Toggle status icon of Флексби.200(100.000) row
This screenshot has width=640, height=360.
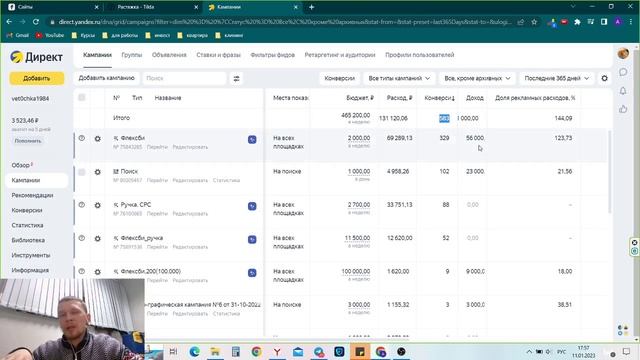pyautogui.click(x=82, y=271)
